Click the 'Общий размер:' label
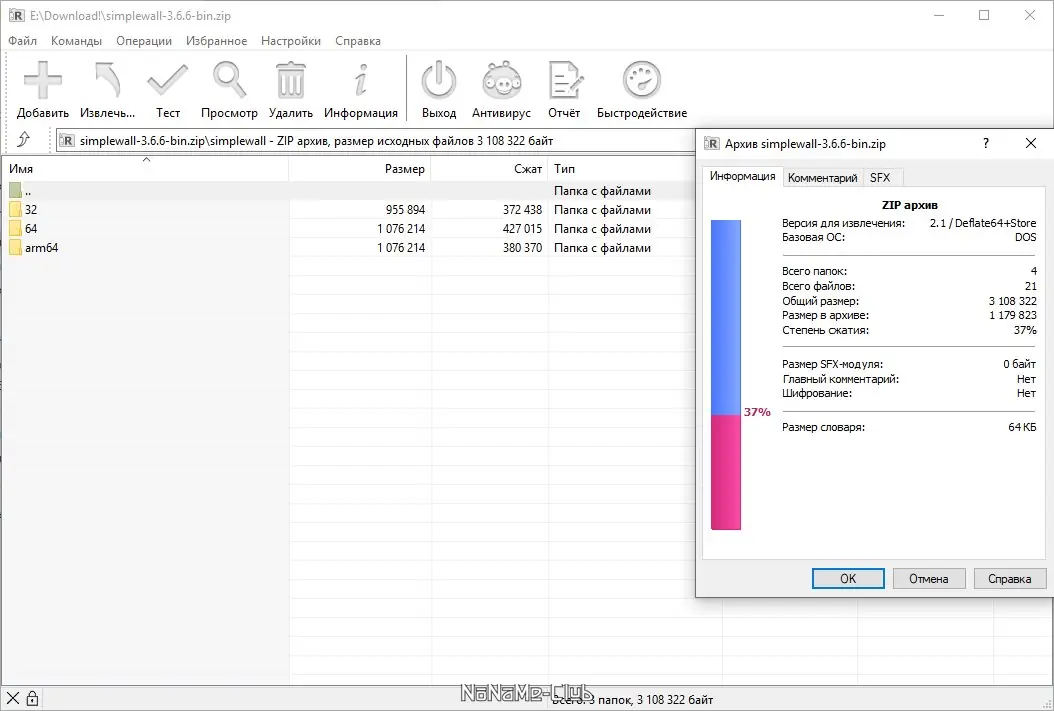The width and height of the screenshot is (1054, 711). 820,301
